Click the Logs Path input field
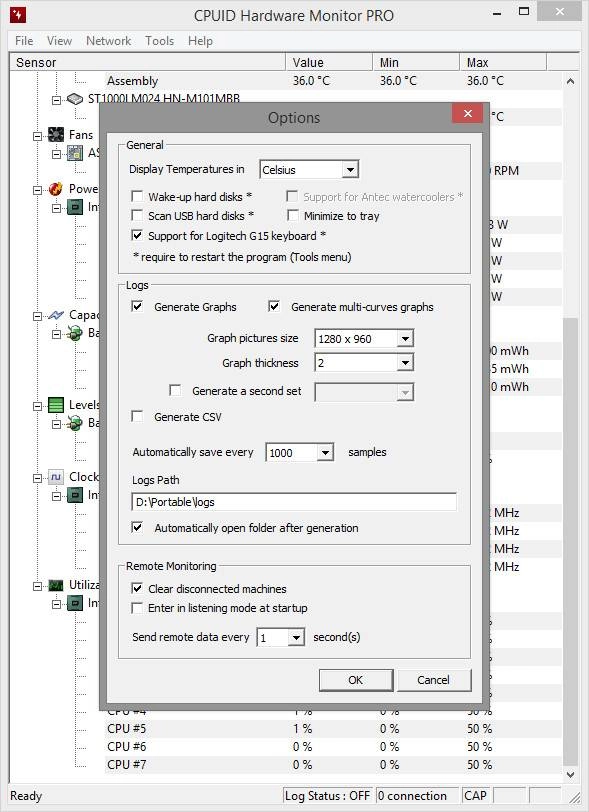 click(294, 502)
